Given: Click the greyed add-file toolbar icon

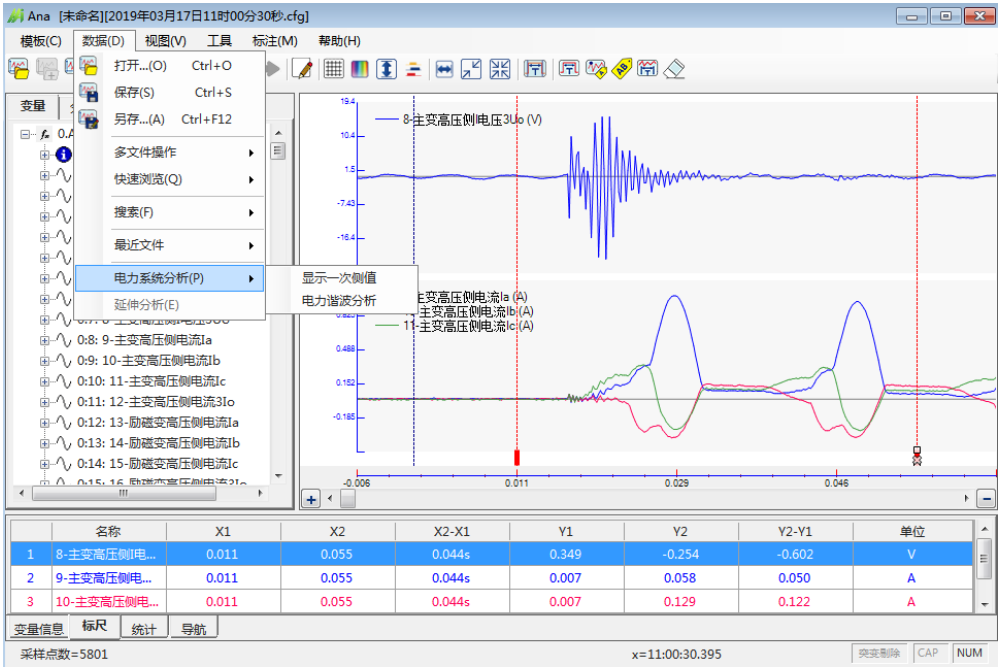Looking at the screenshot, I should pos(47,68).
